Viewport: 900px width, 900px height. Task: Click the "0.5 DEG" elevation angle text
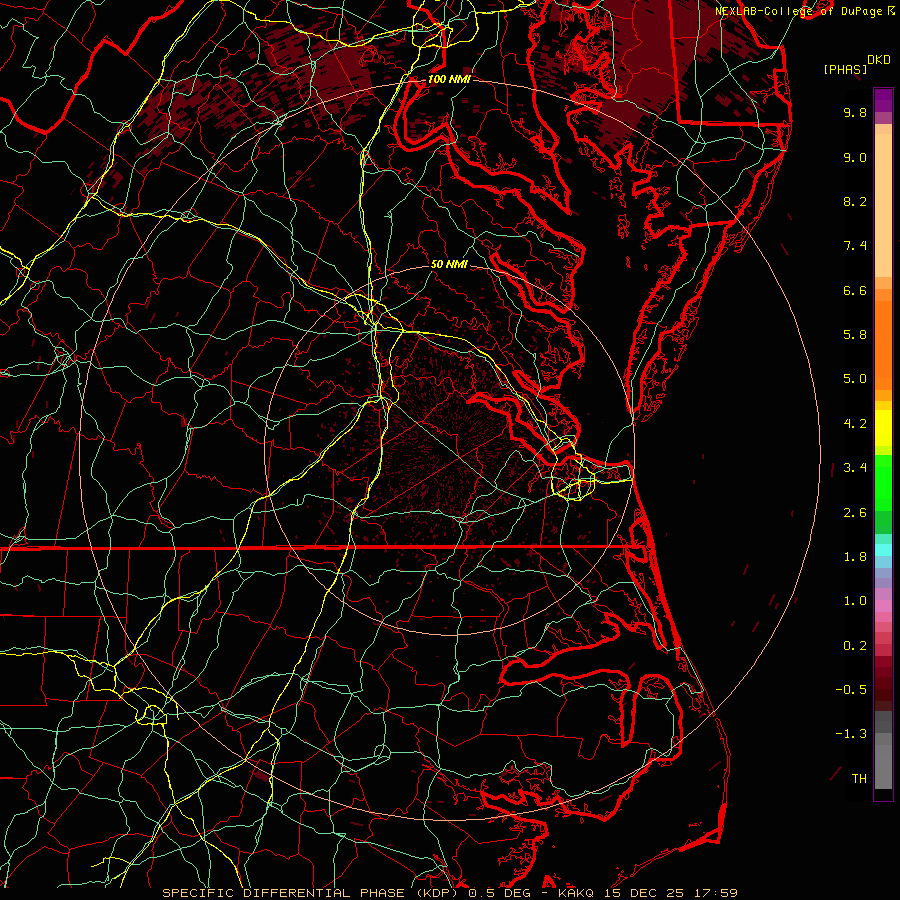pos(497,893)
